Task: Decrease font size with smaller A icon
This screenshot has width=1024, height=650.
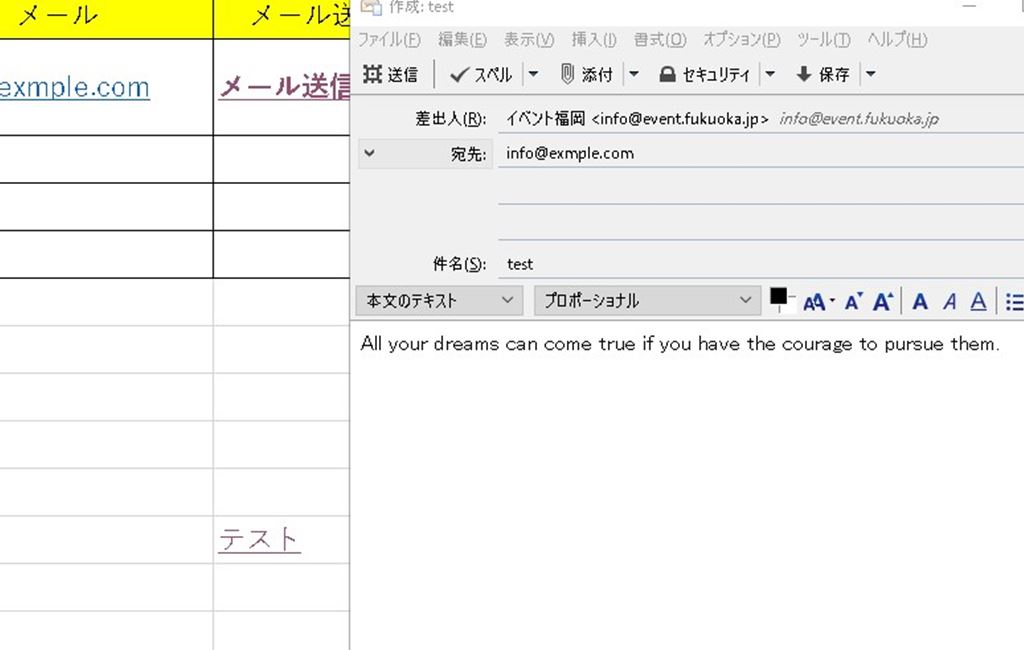Action: pyautogui.click(x=852, y=301)
